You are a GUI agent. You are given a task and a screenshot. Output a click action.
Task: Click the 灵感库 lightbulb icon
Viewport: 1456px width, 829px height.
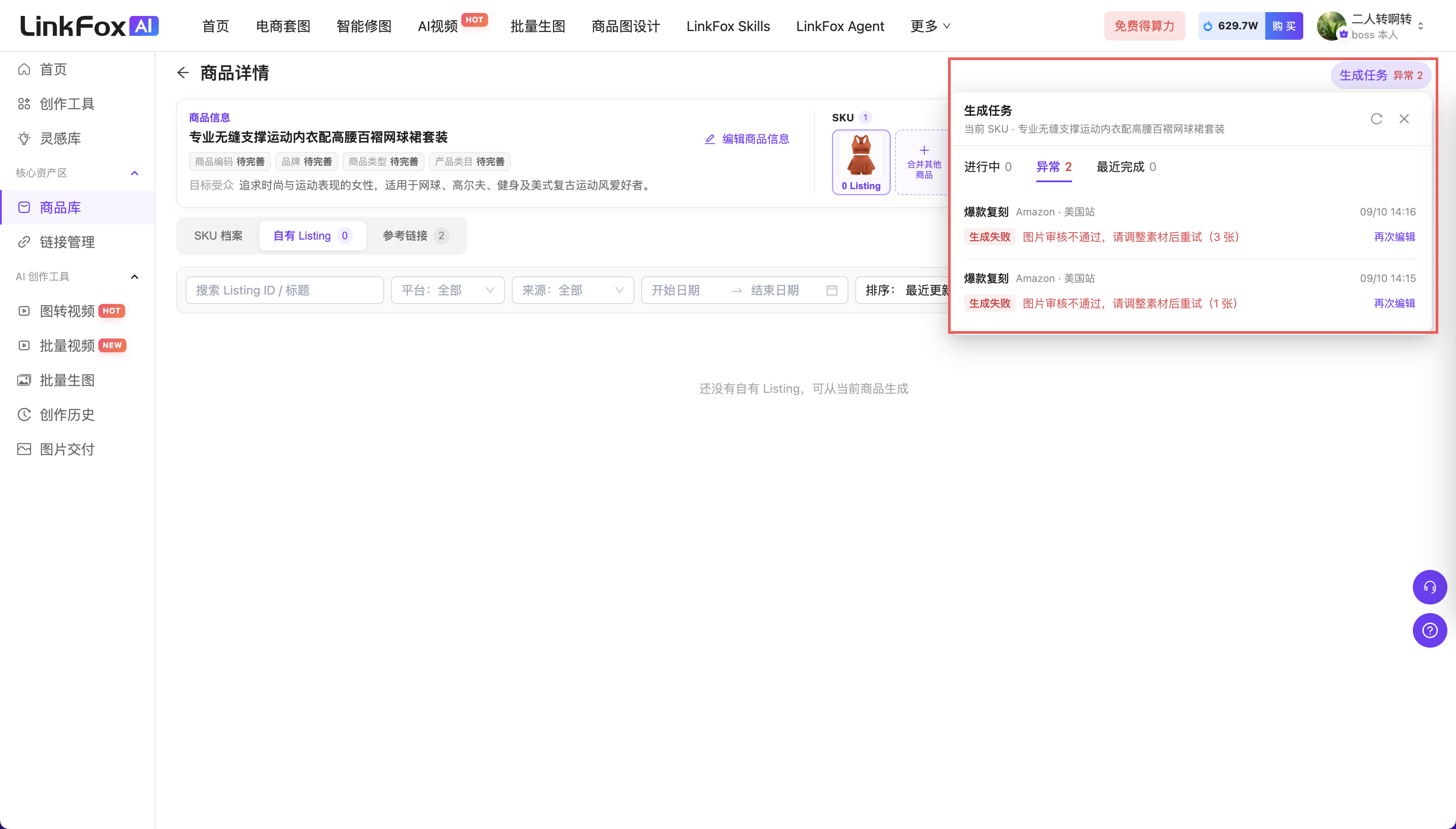point(24,138)
